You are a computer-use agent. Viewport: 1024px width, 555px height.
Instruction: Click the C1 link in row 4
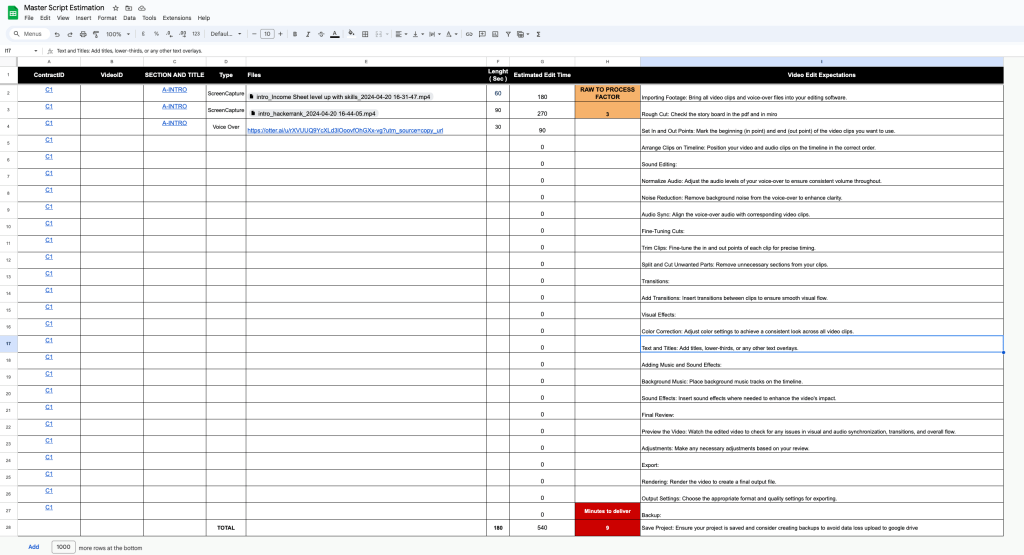click(49, 123)
